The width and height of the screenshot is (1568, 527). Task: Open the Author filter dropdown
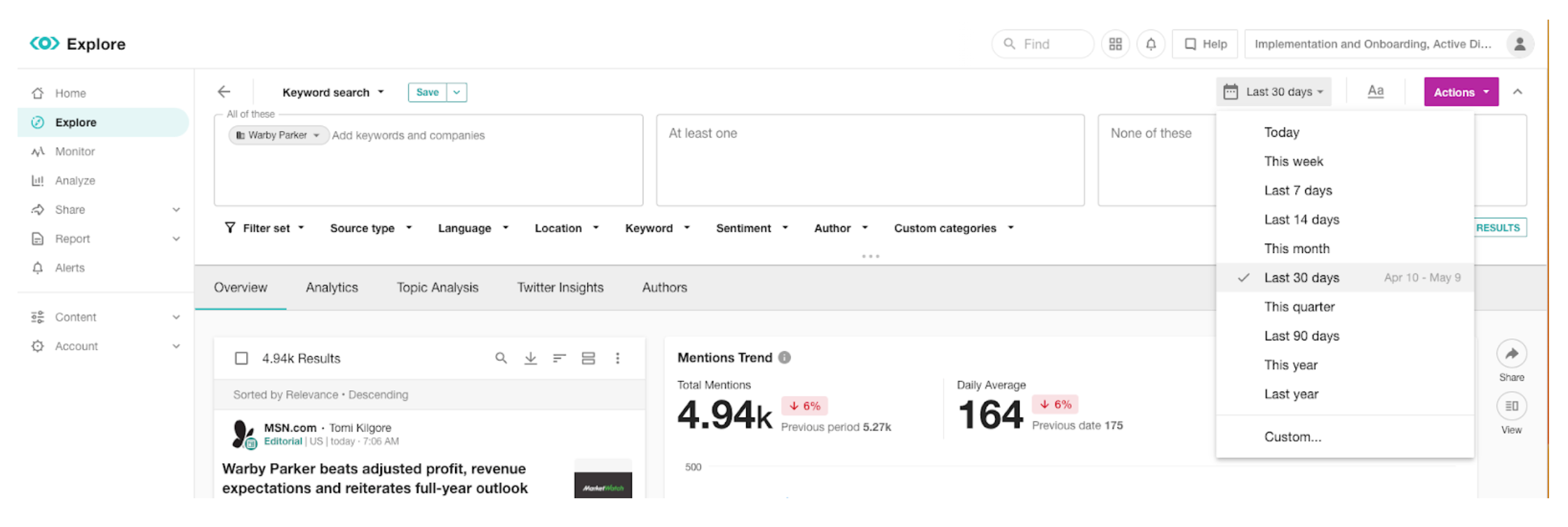(841, 228)
